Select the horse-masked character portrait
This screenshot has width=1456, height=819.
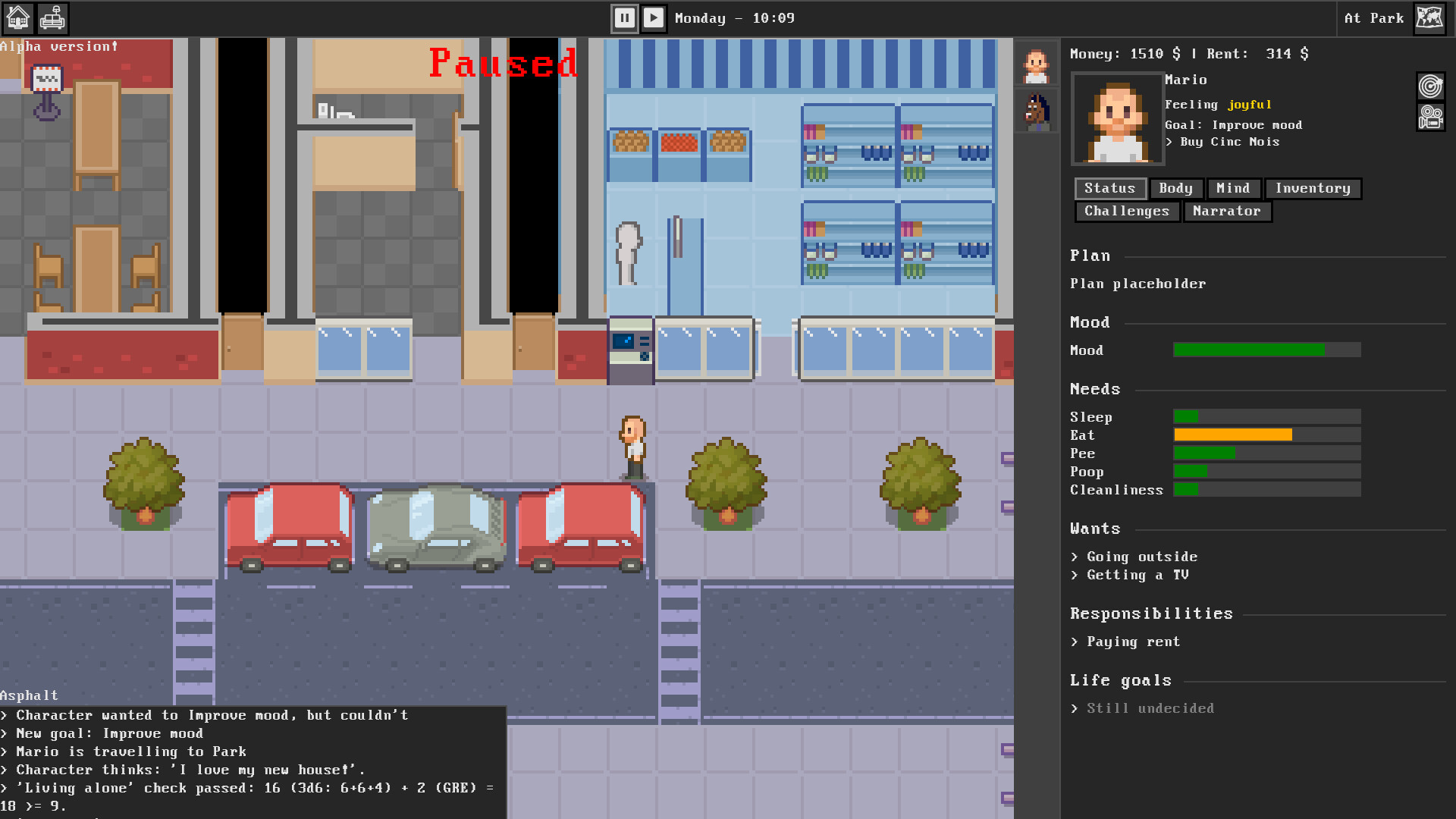(1036, 111)
